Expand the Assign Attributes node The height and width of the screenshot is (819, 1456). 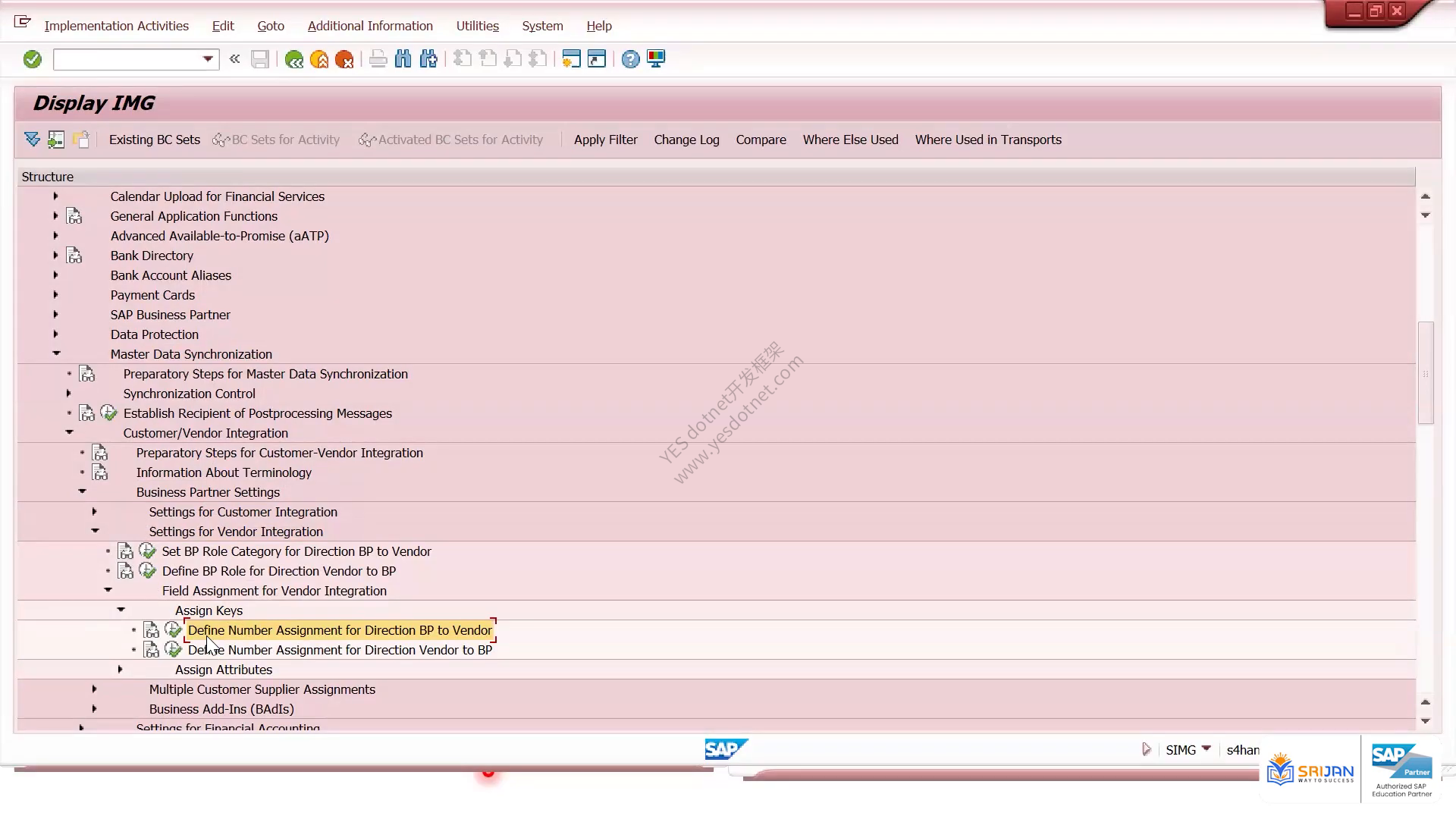coord(121,669)
